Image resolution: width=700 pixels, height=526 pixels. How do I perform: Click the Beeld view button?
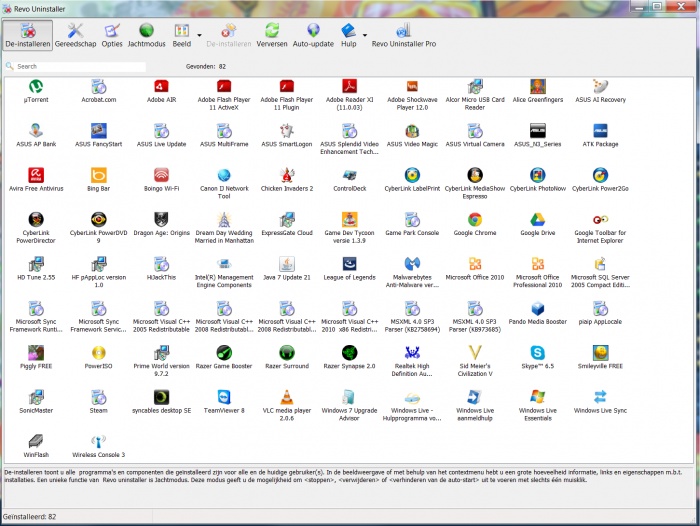tap(182, 35)
